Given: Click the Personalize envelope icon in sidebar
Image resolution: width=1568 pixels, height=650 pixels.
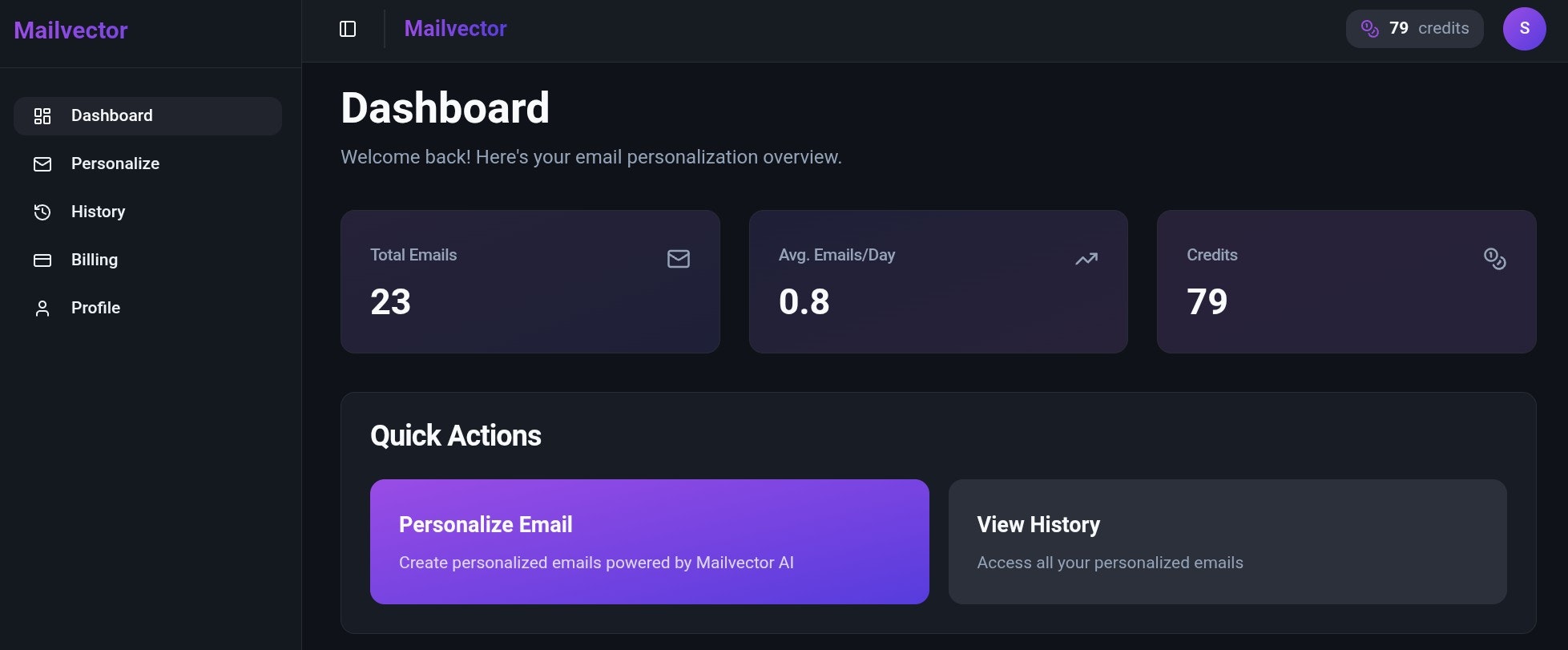Looking at the screenshot, I should 42,164.
